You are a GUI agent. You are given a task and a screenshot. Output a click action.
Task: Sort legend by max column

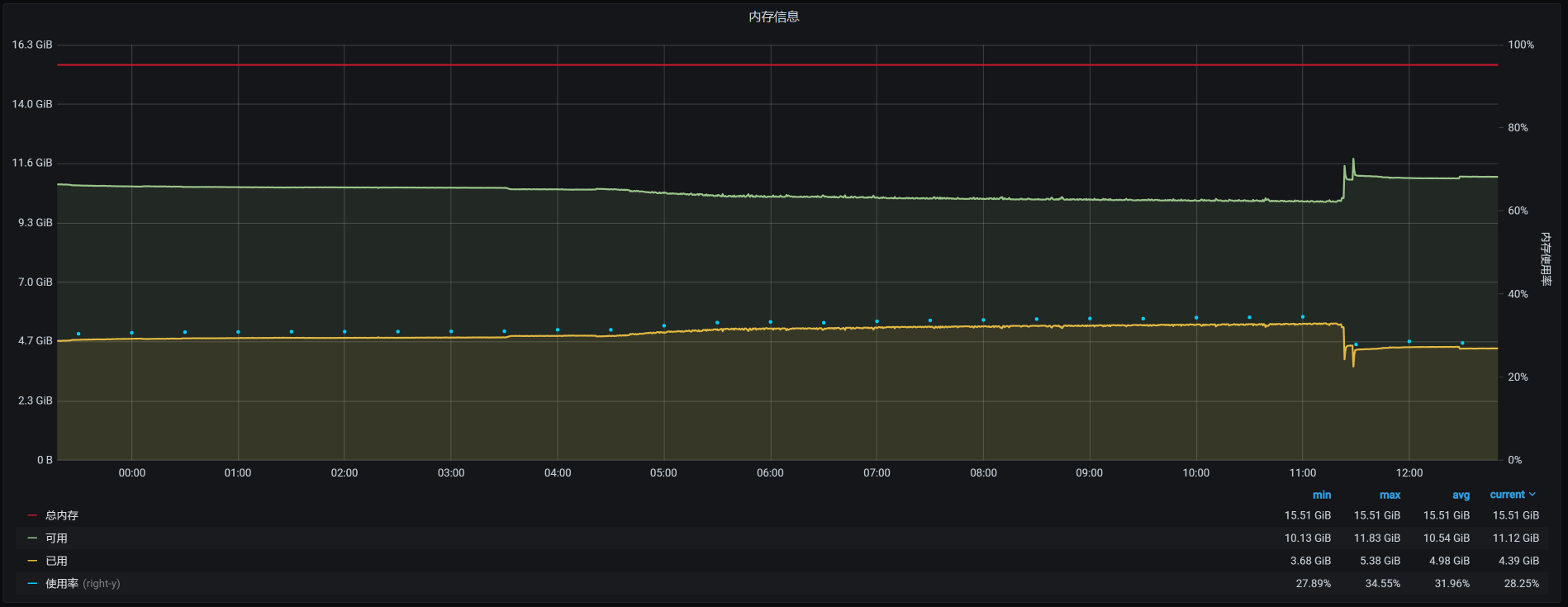tap(1390, 495)
